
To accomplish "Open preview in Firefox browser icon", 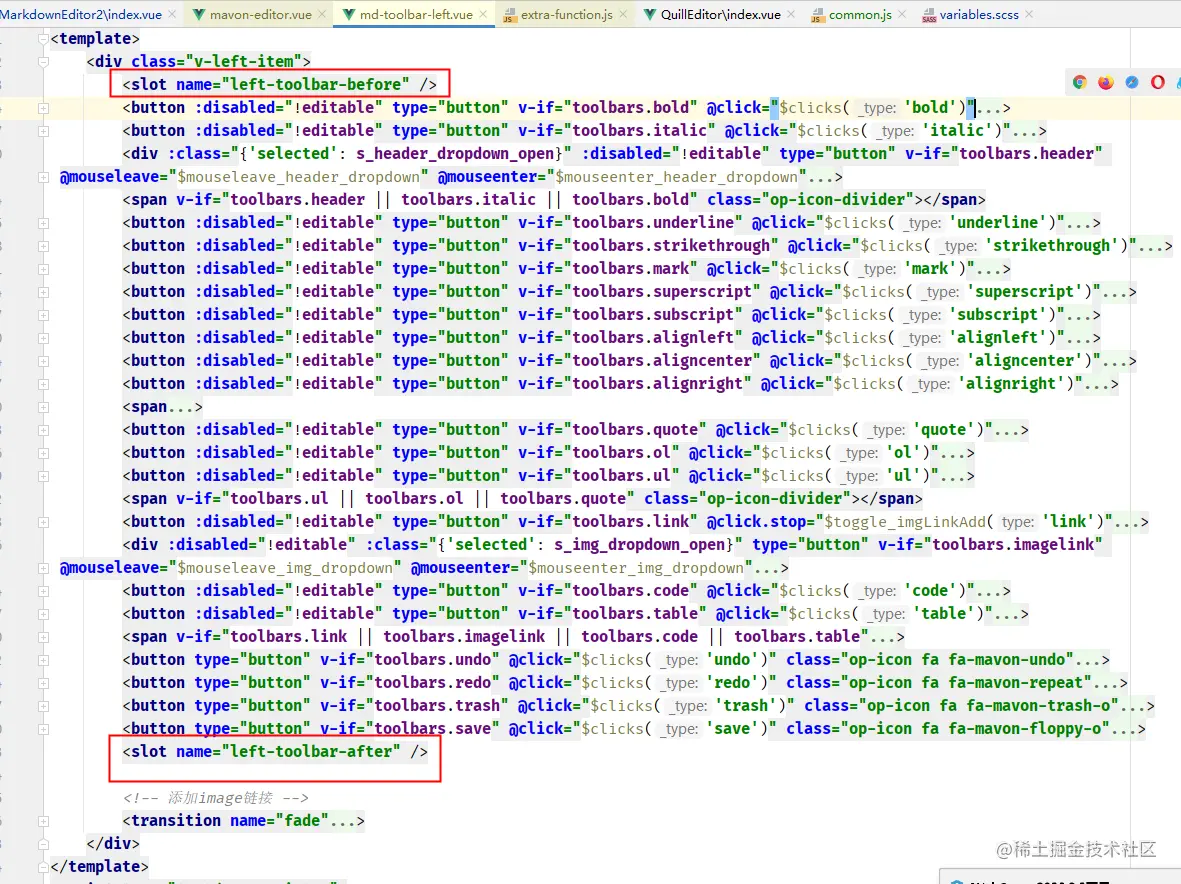I will pos(1106,82).
